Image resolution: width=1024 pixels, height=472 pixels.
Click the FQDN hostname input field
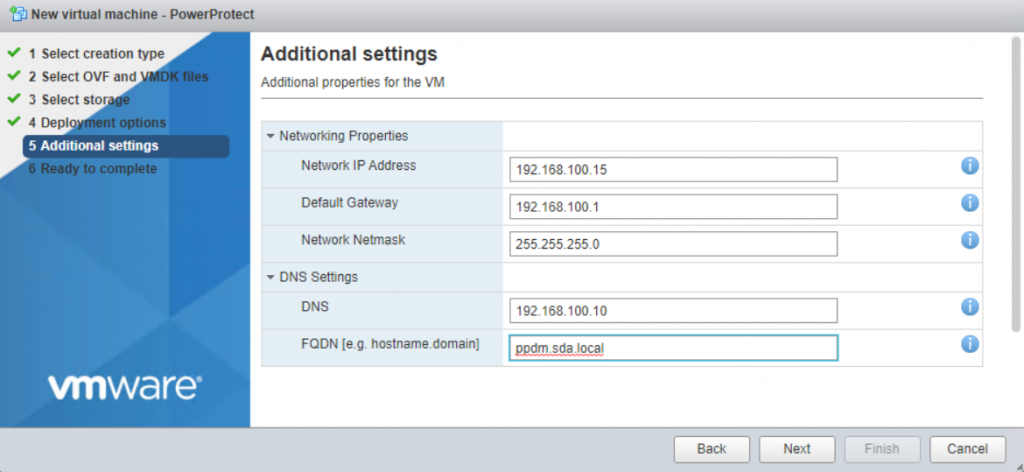click(672, 348)
